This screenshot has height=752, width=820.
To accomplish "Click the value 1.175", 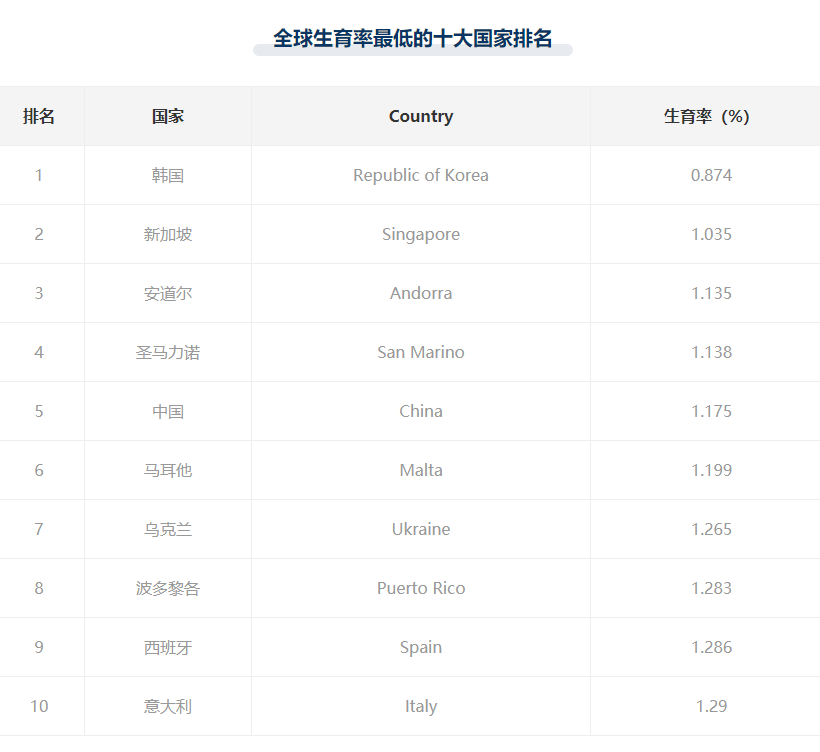I will pos(711,412).
